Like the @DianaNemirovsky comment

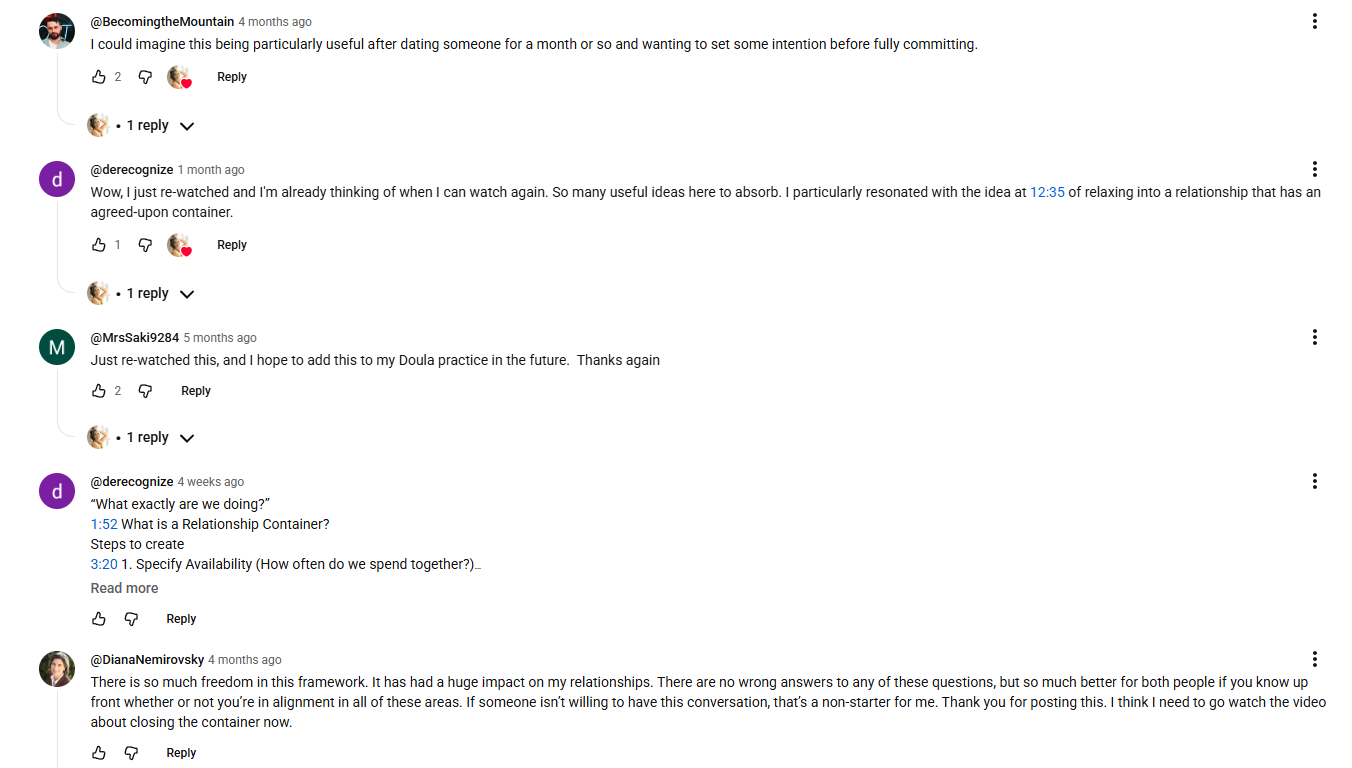click(x=99, y=753)
